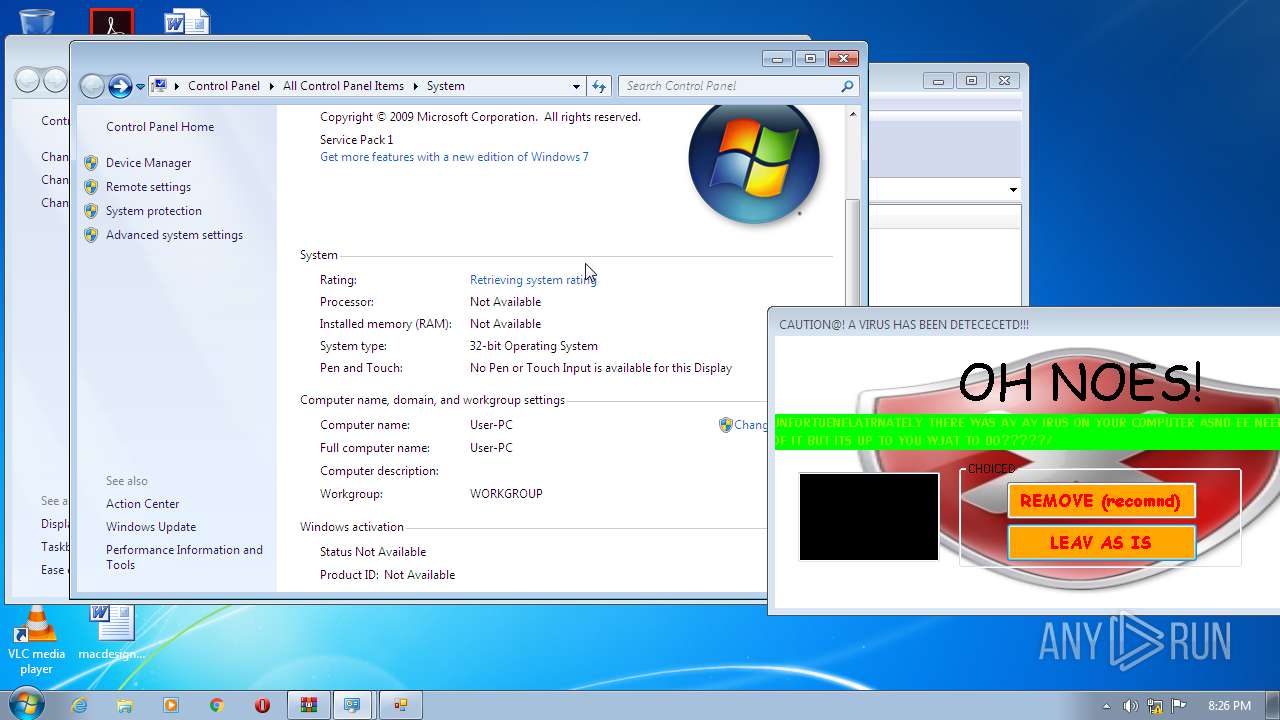Select System breadcrumb in address bar
Image resolution: width=1280 pixels, height=720 pixels.
(x=446, y=86)
